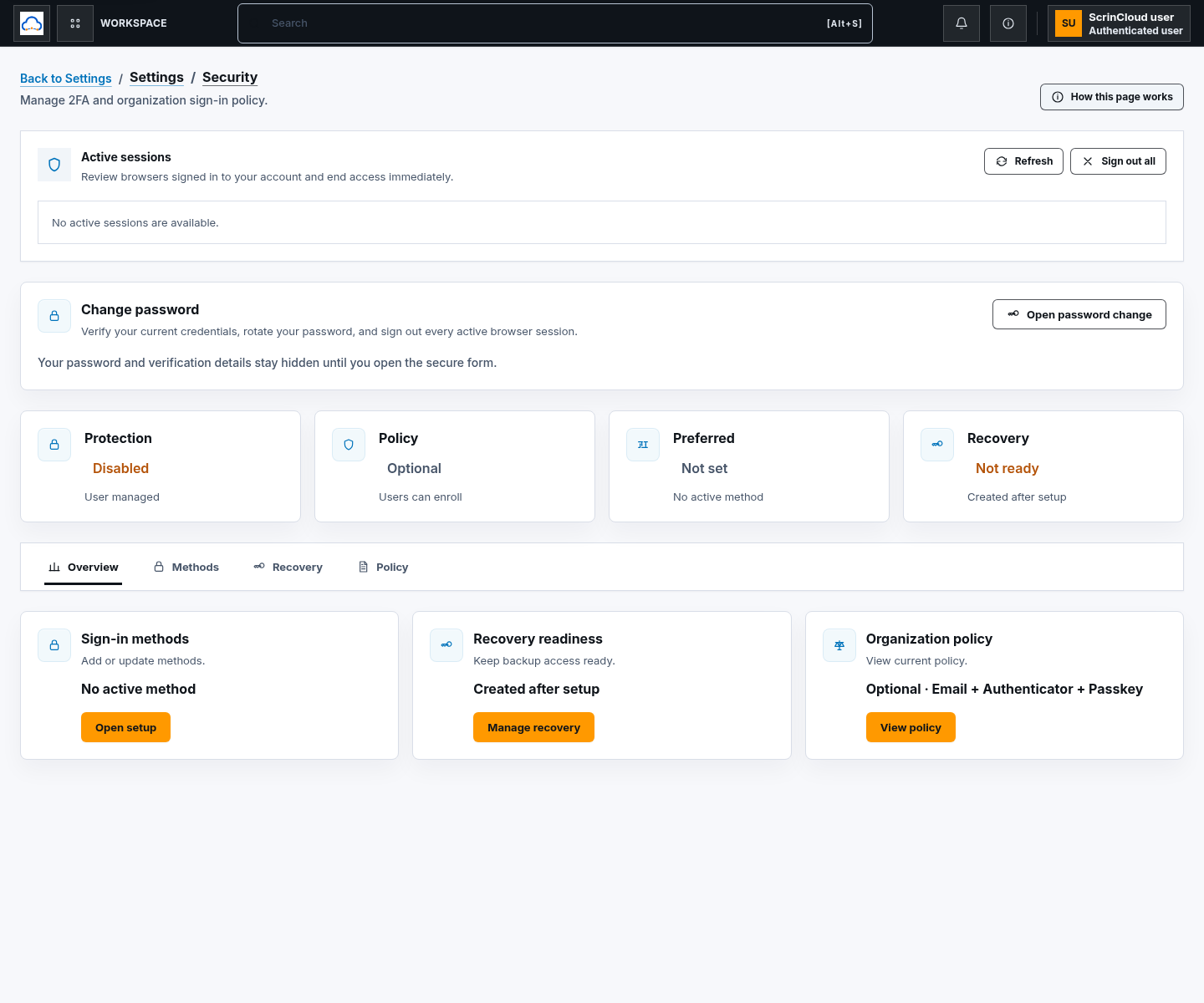The width and height of the screenshot is (1204, 1003).
Task: Click the Policy card shield icon
Action: (x=349, y=445)
